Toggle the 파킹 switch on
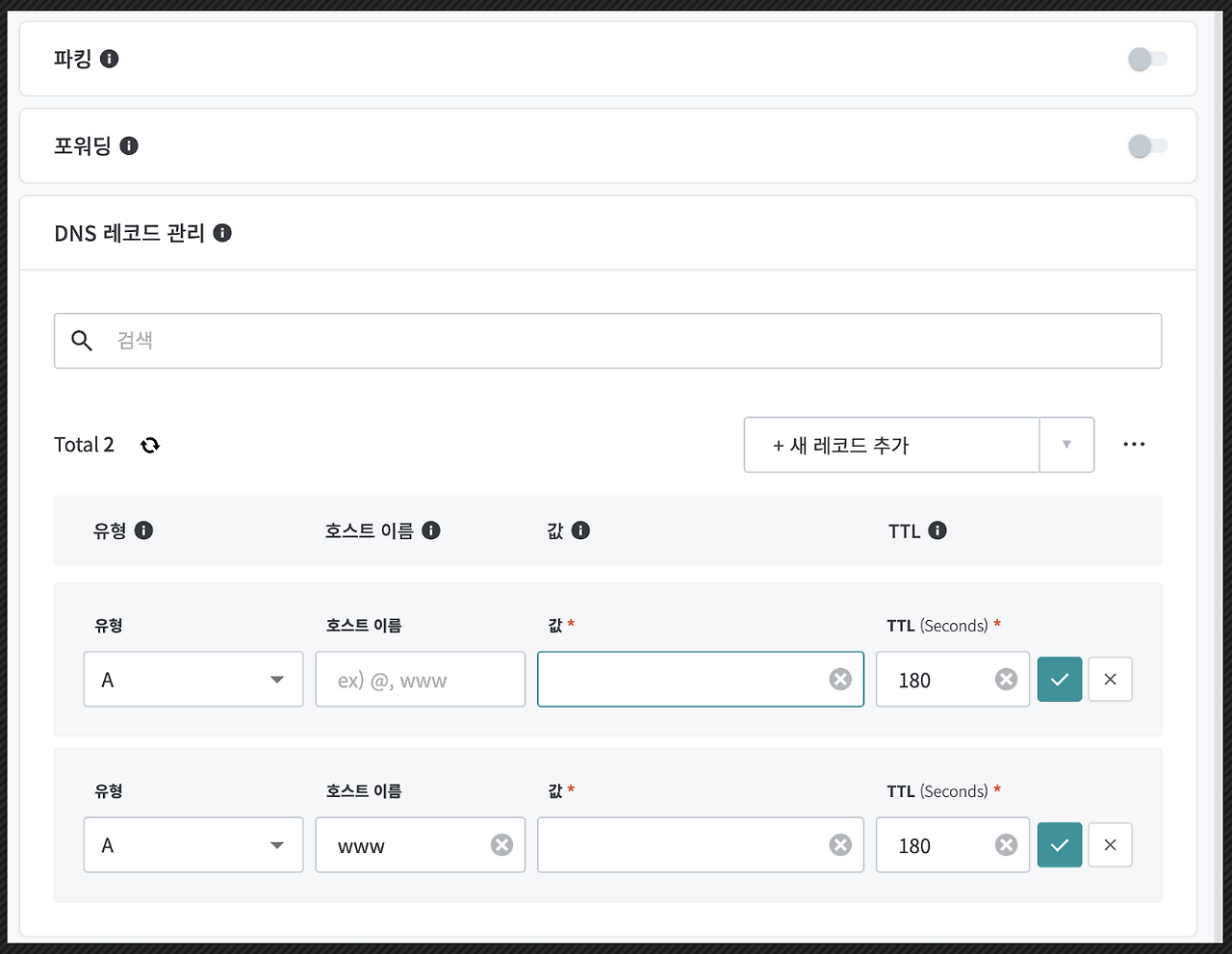Screen dimensions: 1232x954 tap(1147, 60)
